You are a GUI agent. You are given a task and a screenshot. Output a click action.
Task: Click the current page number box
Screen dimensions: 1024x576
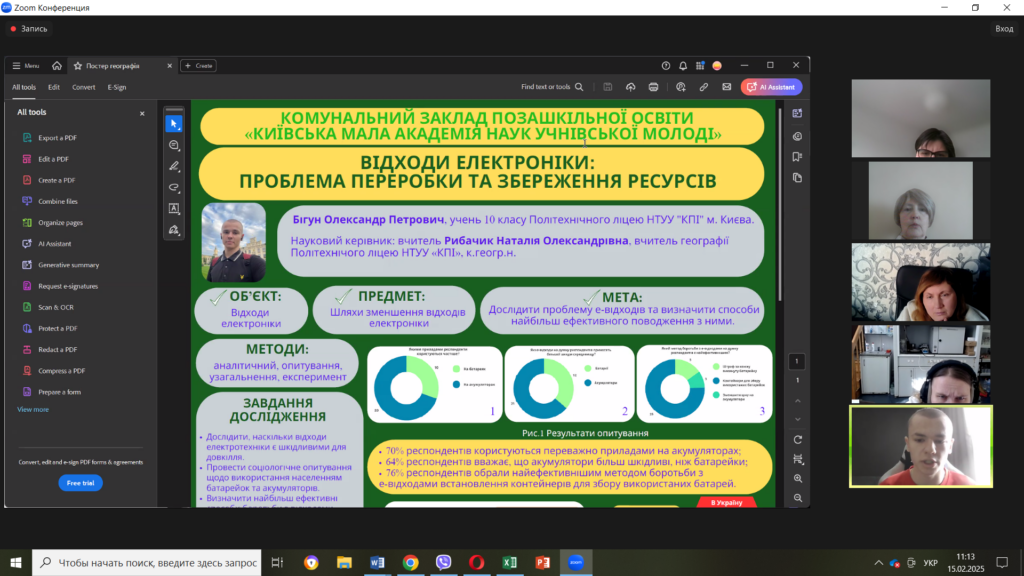(797, 361)
